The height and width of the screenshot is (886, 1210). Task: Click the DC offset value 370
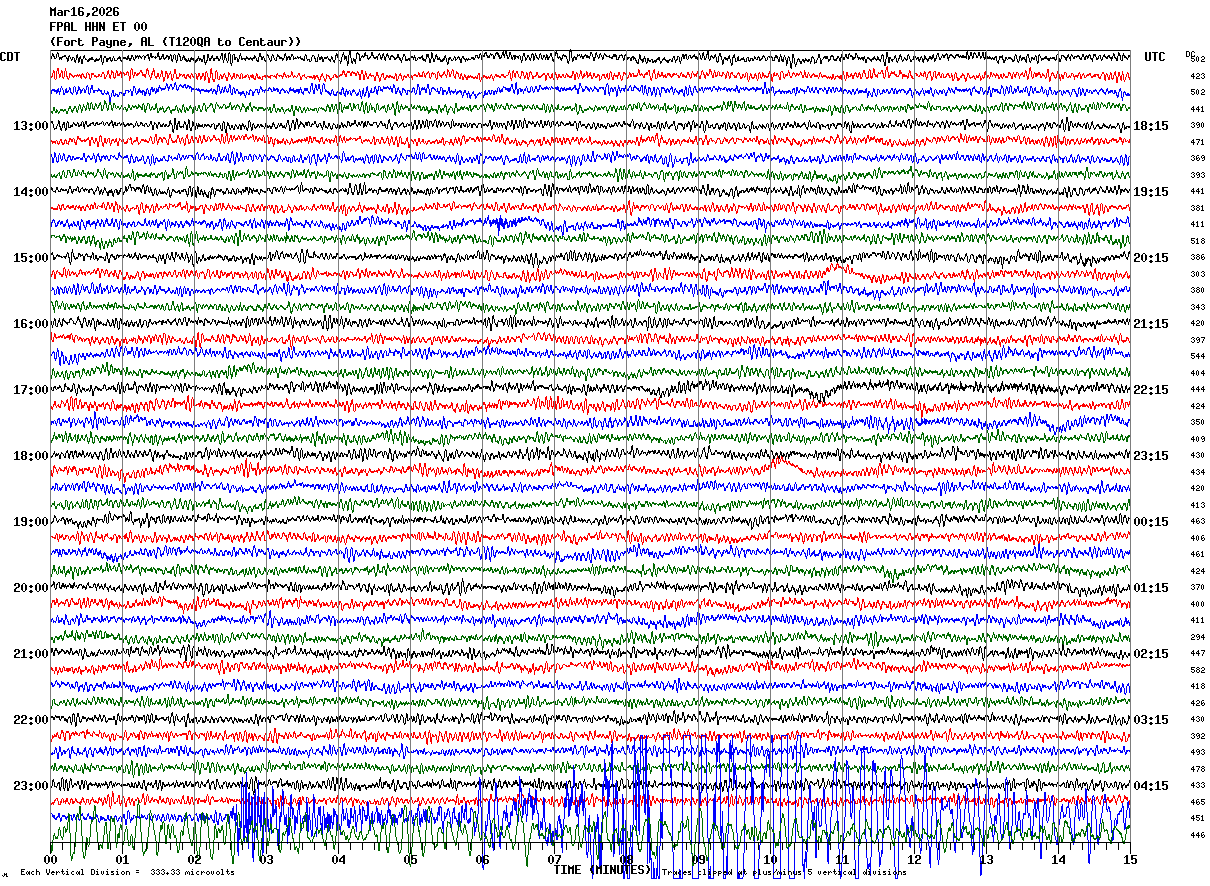pyautogui.click(x=1197, y=588)
